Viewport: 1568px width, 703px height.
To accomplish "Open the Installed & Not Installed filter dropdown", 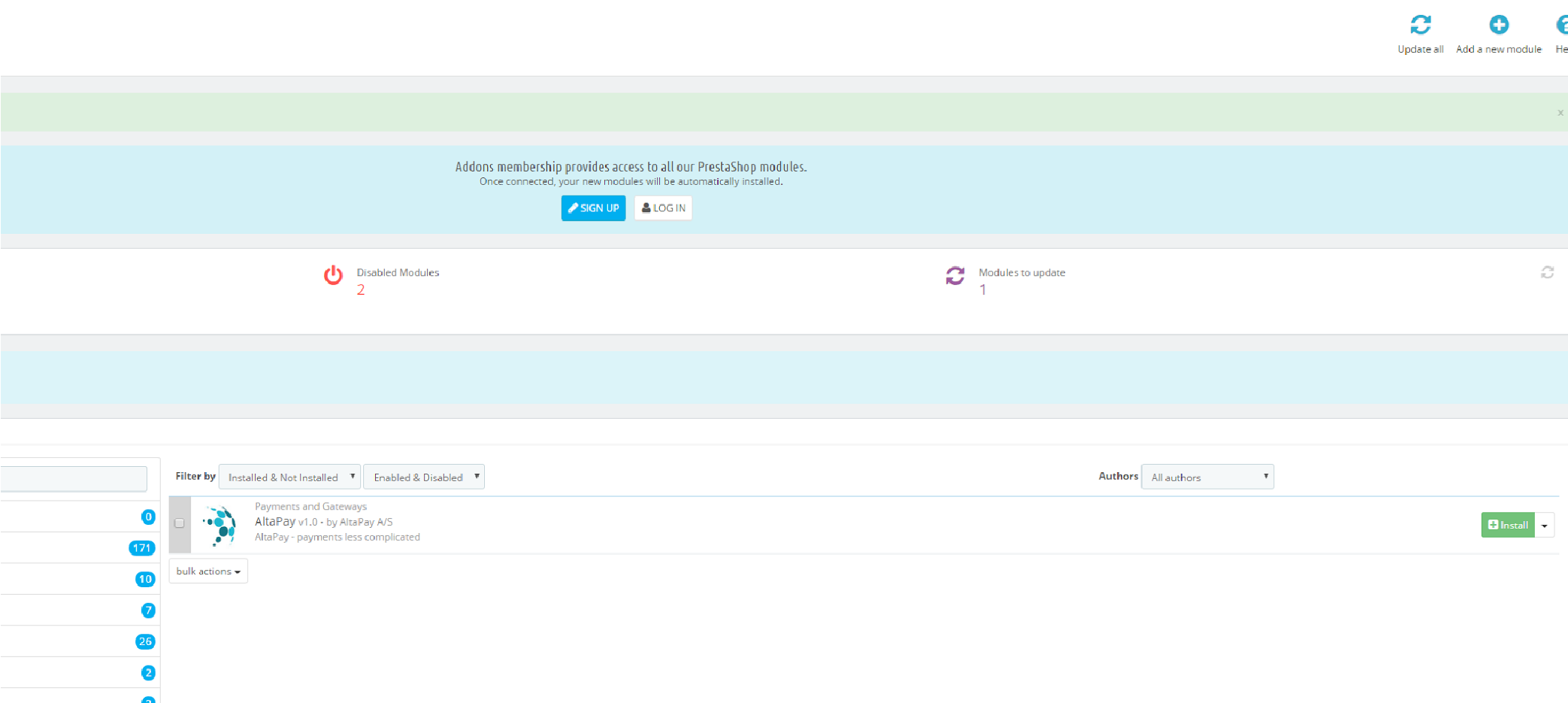I will coord(289,477).
